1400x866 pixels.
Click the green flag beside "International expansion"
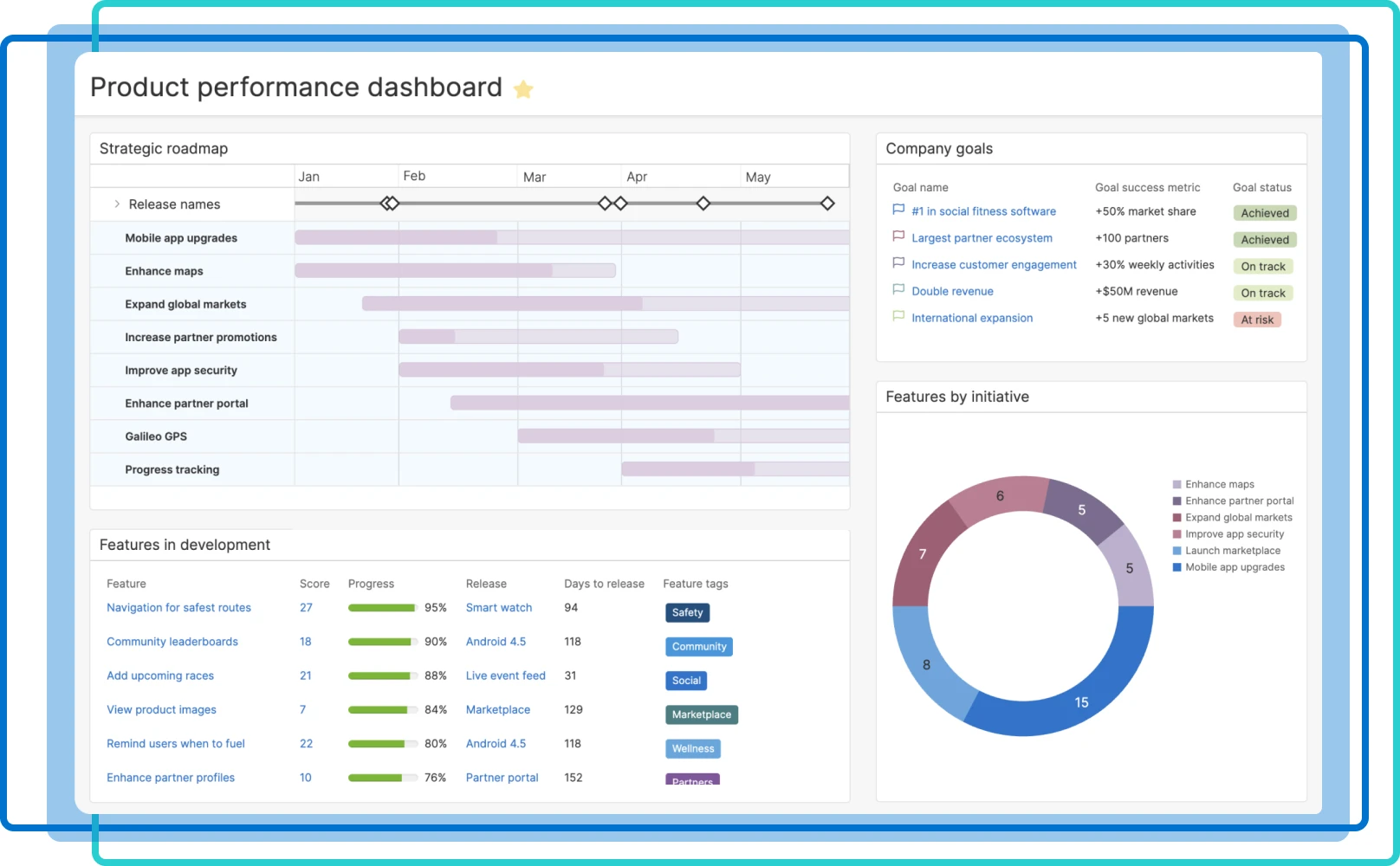(898, 315)
